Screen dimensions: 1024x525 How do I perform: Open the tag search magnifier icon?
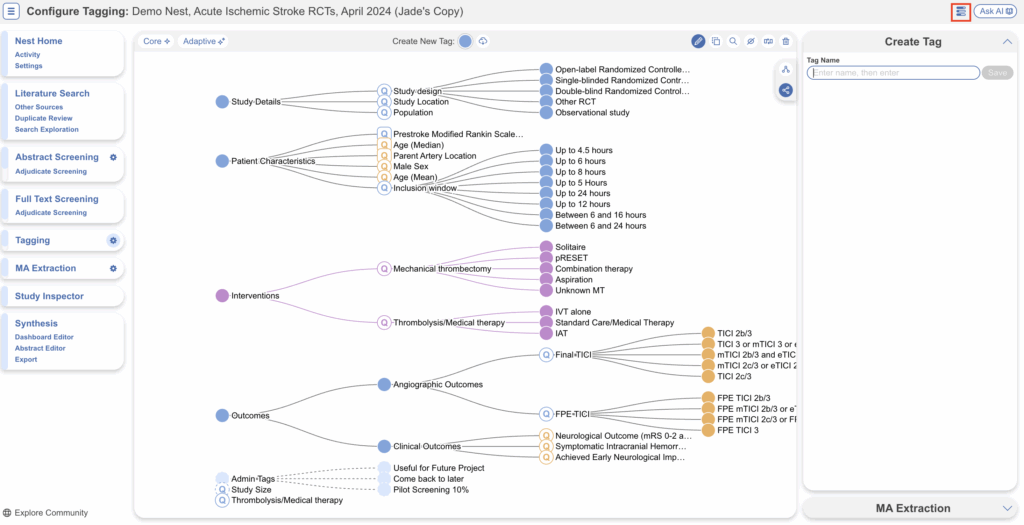[733, 41]
